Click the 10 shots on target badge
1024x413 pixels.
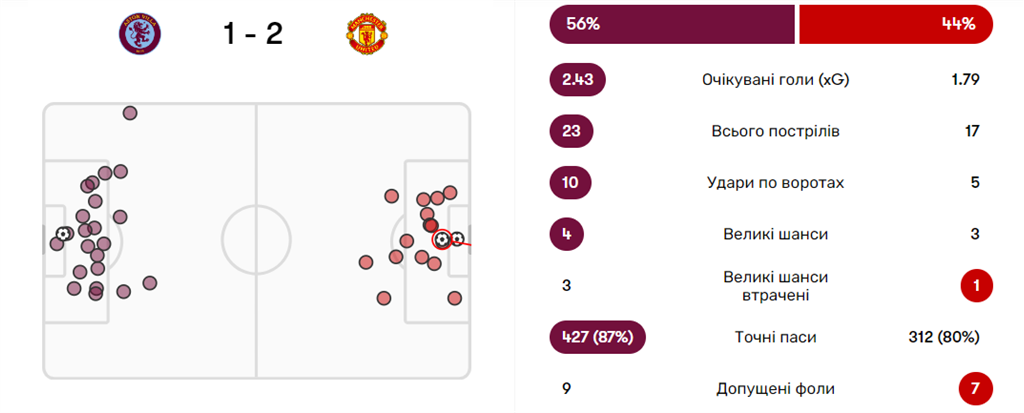click(x=571, y=183)
